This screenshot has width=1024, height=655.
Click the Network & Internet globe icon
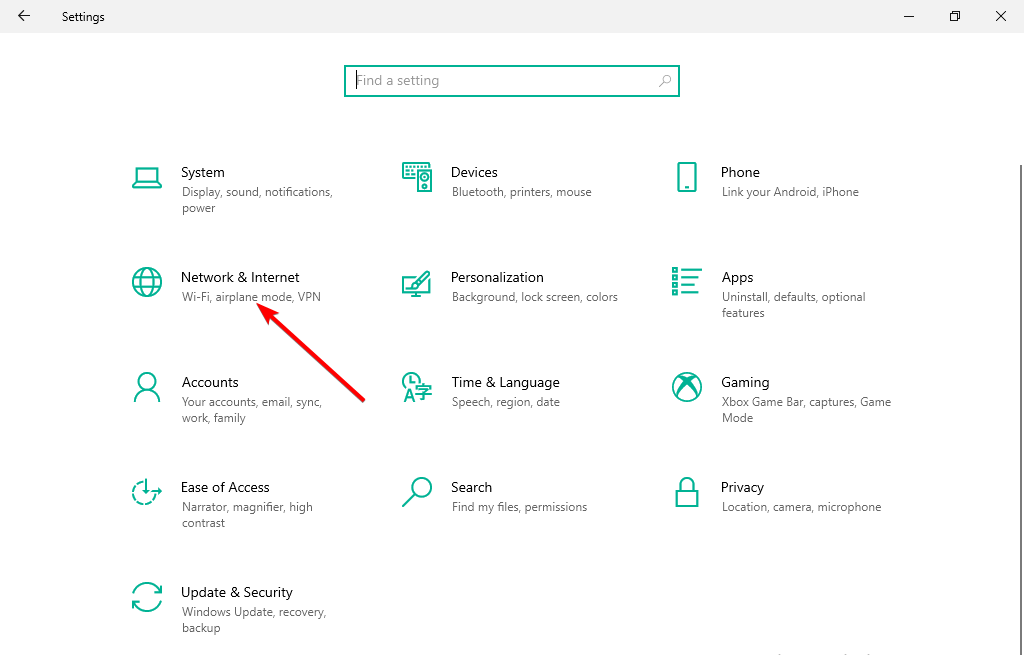point(146,282)
